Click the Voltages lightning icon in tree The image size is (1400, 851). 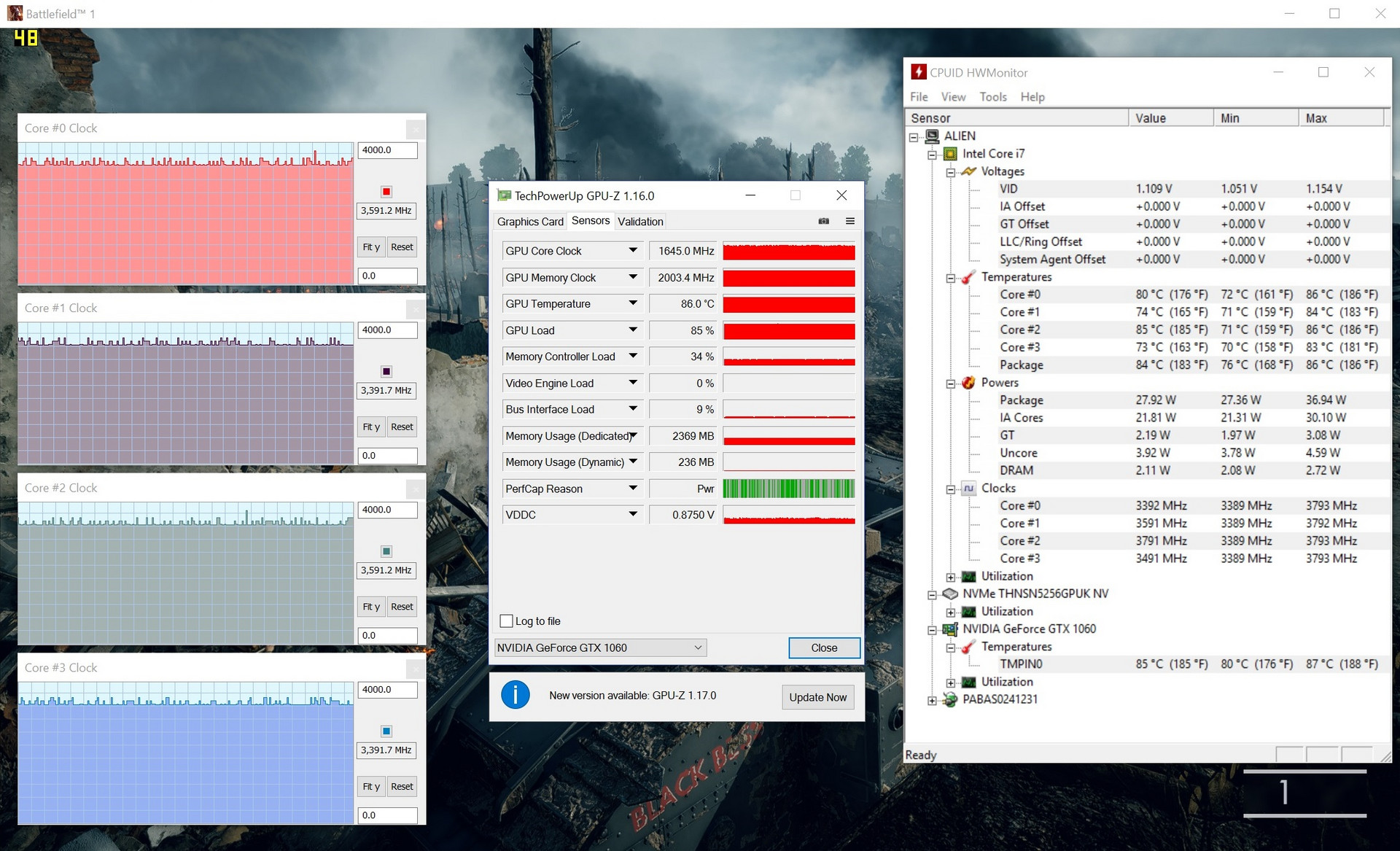pyautogui.click(x=968, y=171)
